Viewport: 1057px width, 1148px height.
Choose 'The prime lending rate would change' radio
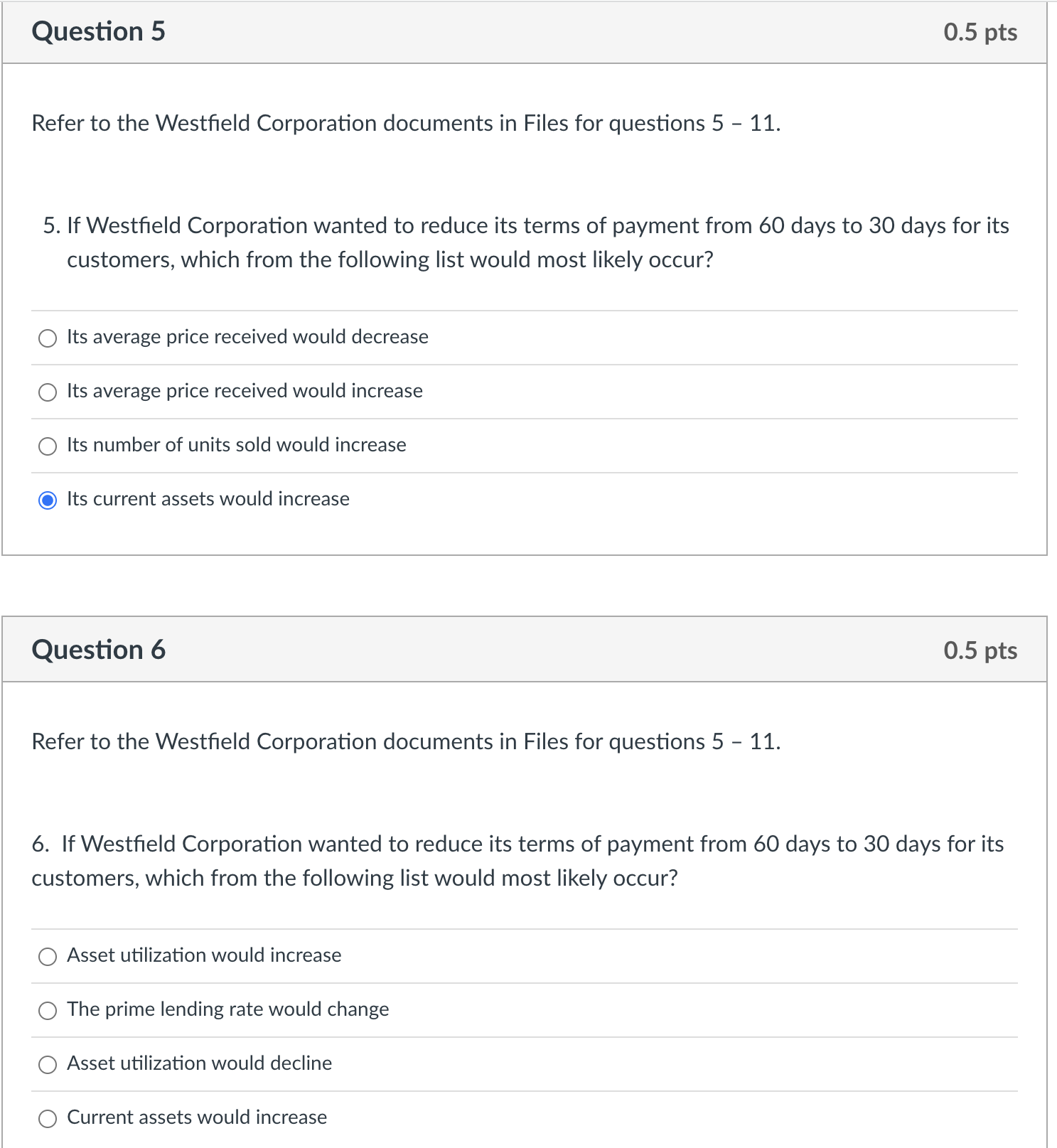(48, 1011)
